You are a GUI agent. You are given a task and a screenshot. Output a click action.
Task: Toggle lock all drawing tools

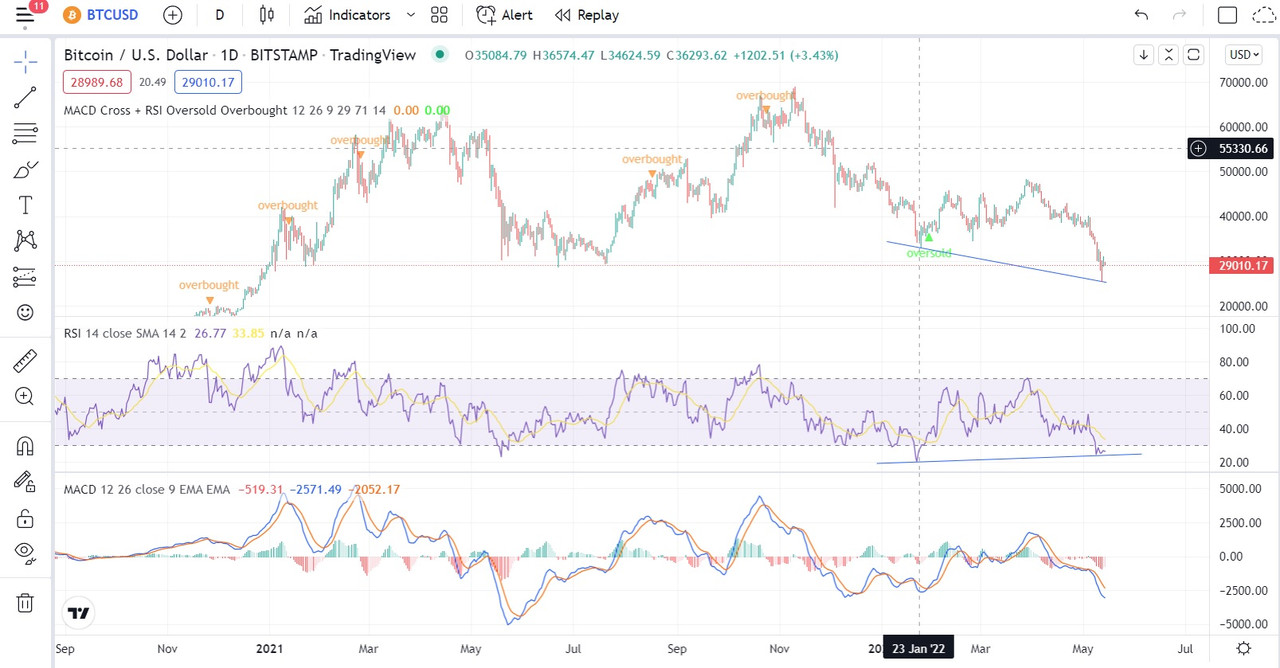point(25,517)
